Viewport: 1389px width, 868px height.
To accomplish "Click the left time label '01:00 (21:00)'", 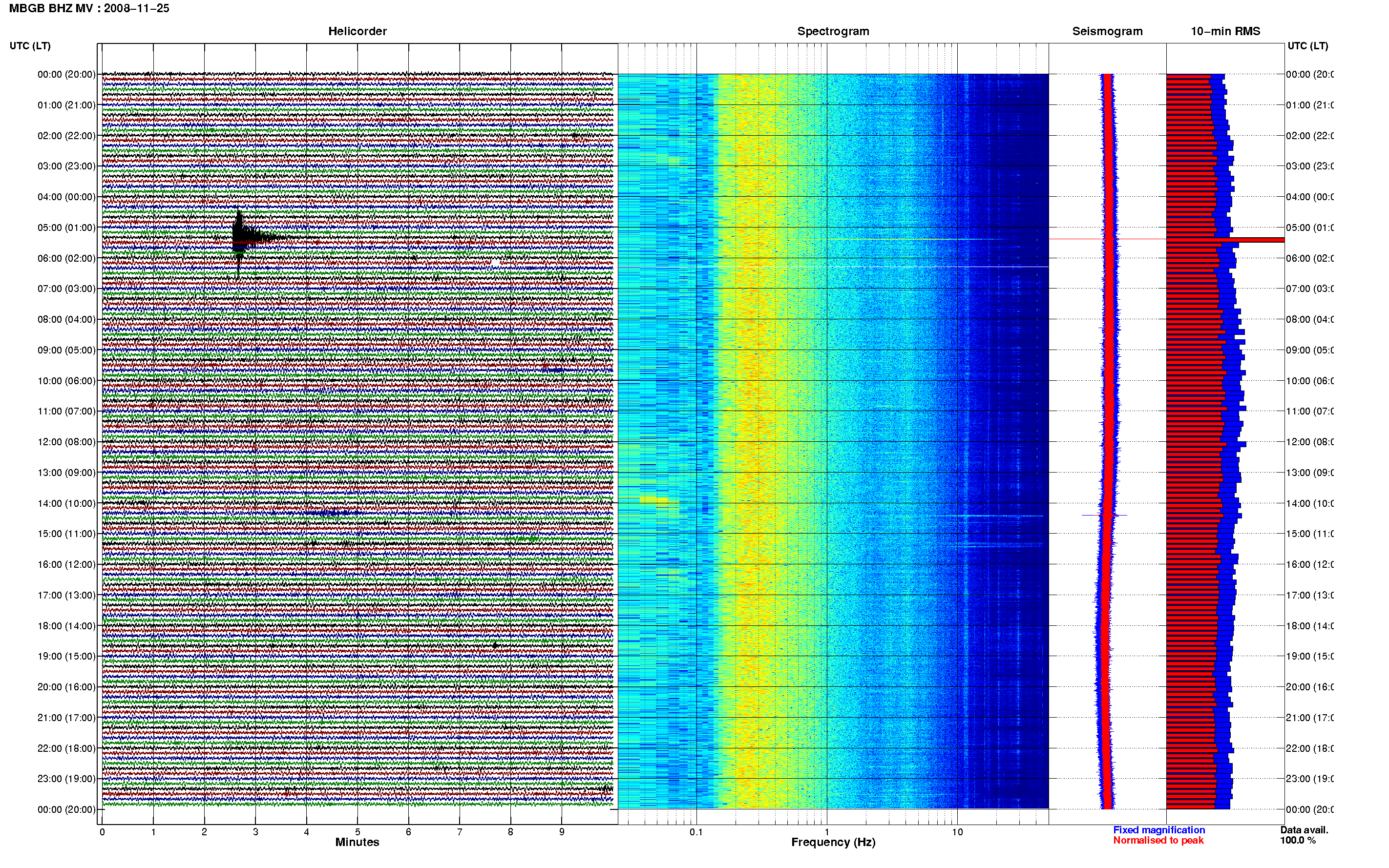I will [x=66, y=105].
